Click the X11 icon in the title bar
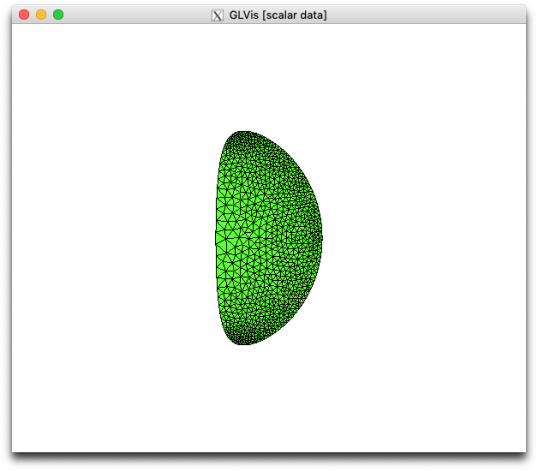538x471 pixels. (217, 15)
